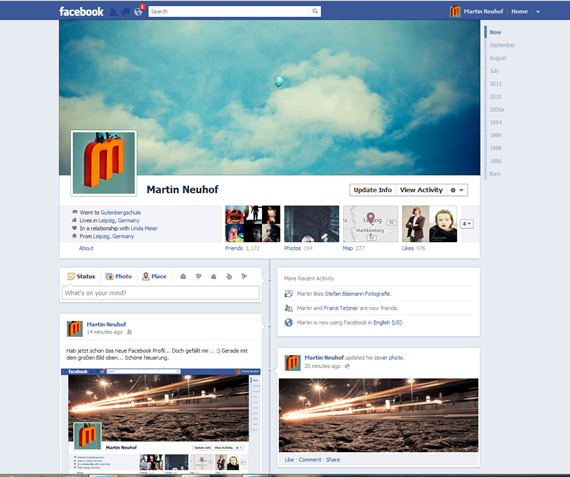570x477 pixels.
Task: Click audience icon beside 14 minutes ago
Action: pos(129,332)
